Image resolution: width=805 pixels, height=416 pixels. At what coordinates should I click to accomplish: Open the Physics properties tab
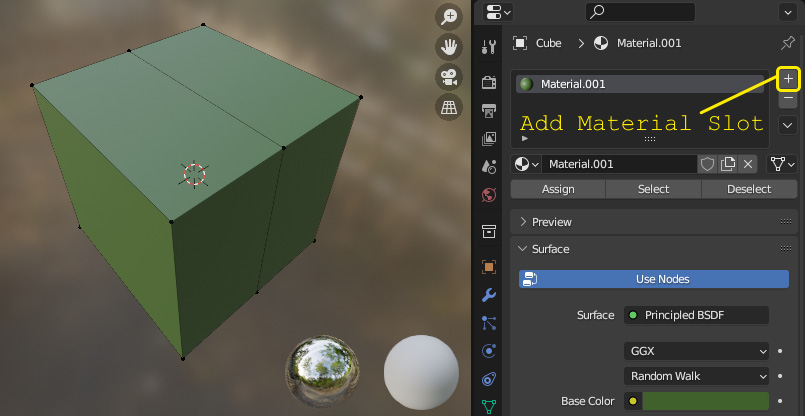click(x=489, y=351)
